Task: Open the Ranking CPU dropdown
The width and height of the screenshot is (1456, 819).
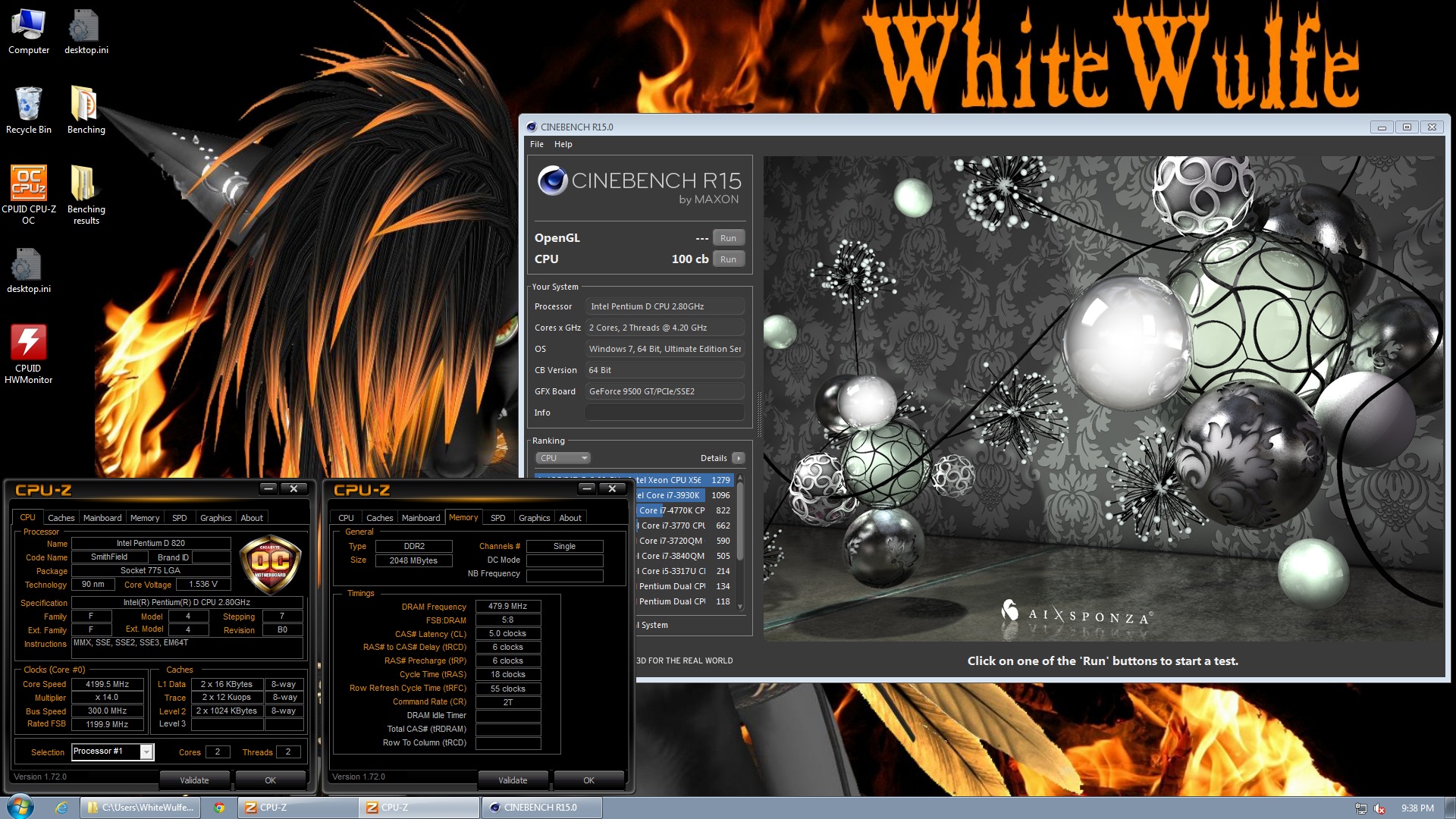Action: [563, 458]
